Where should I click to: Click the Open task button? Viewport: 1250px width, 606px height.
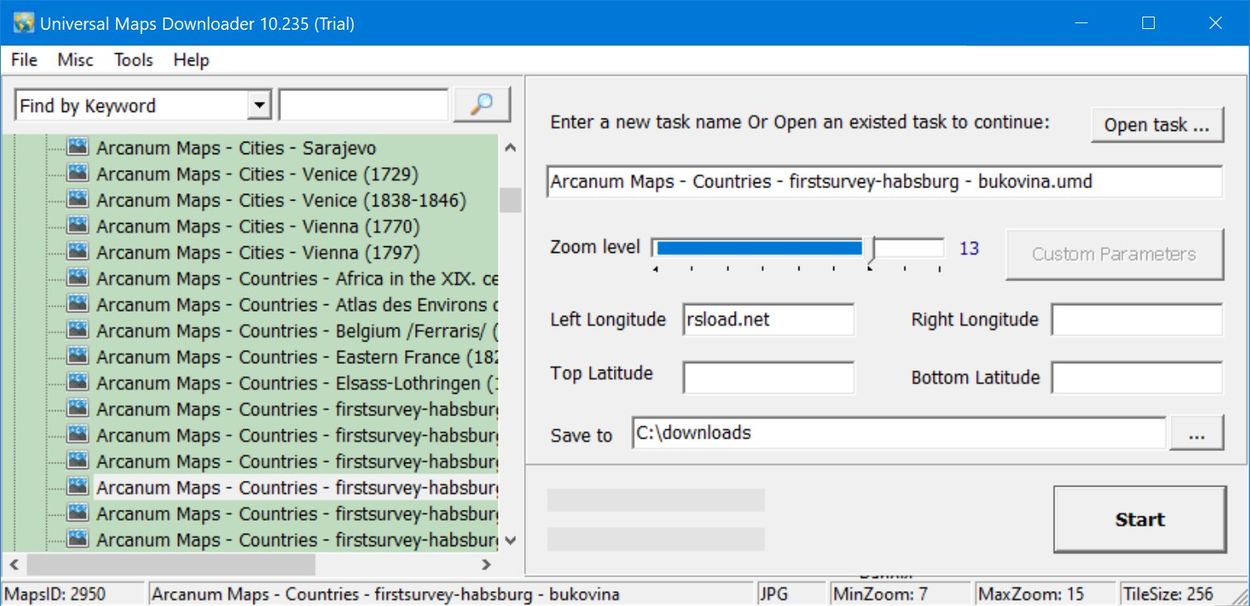pos(1156,124)
